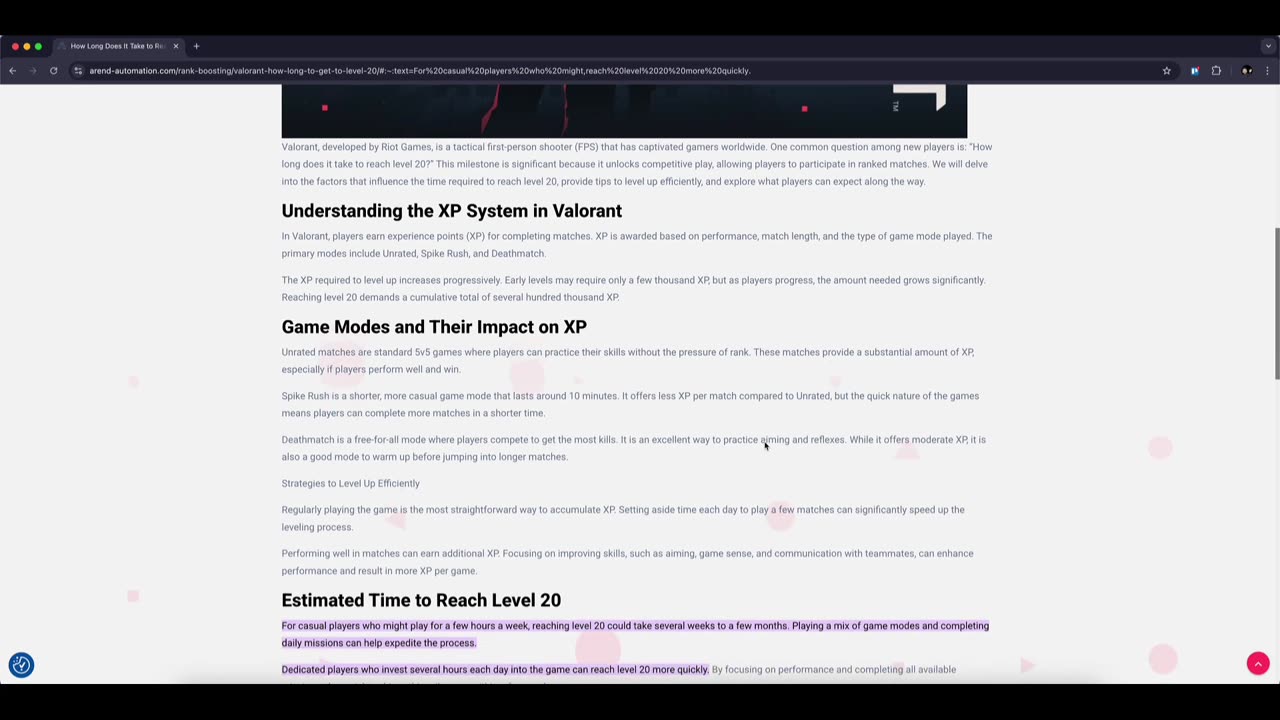Reload the current page

[53, 71]
